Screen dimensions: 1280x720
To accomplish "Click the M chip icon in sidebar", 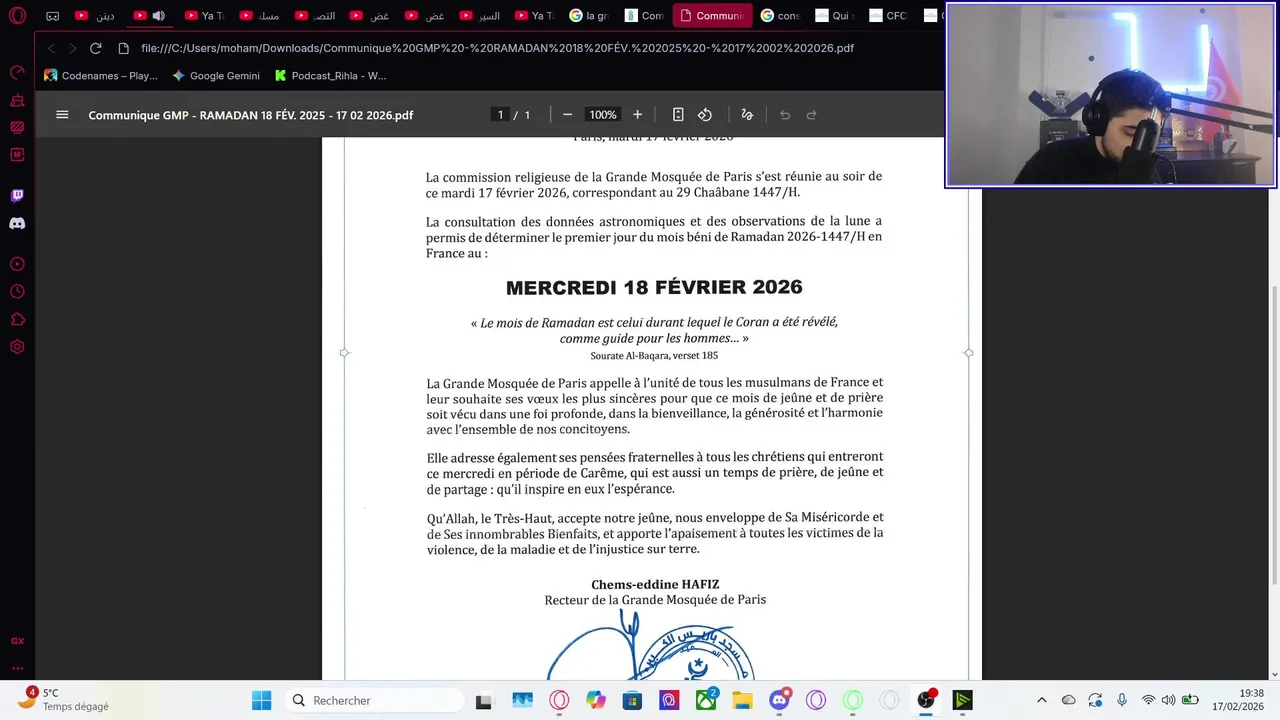I will pos(17,155).
